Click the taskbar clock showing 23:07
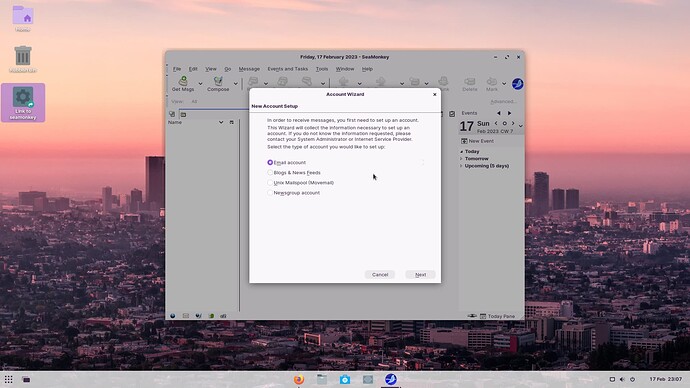Image resolution: width=690 pixels, height=388 pixels. tap(666, 379)
